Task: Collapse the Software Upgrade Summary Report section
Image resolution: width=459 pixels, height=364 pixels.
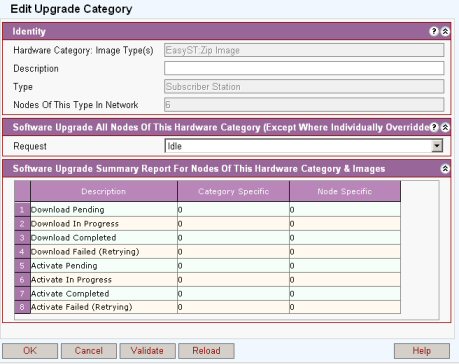Action: click(445, 169)
